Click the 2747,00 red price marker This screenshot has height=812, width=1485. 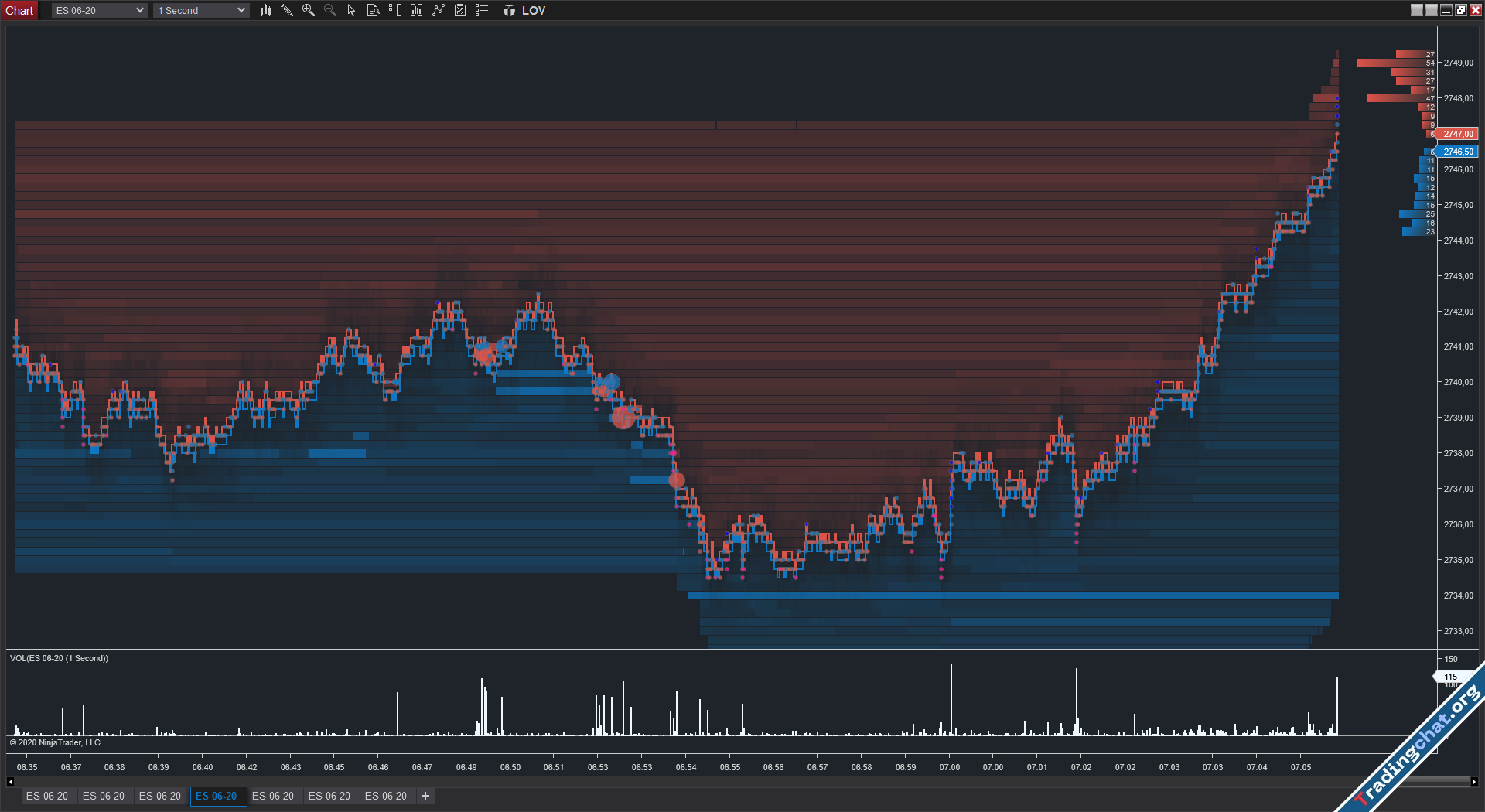(1457, 134)
